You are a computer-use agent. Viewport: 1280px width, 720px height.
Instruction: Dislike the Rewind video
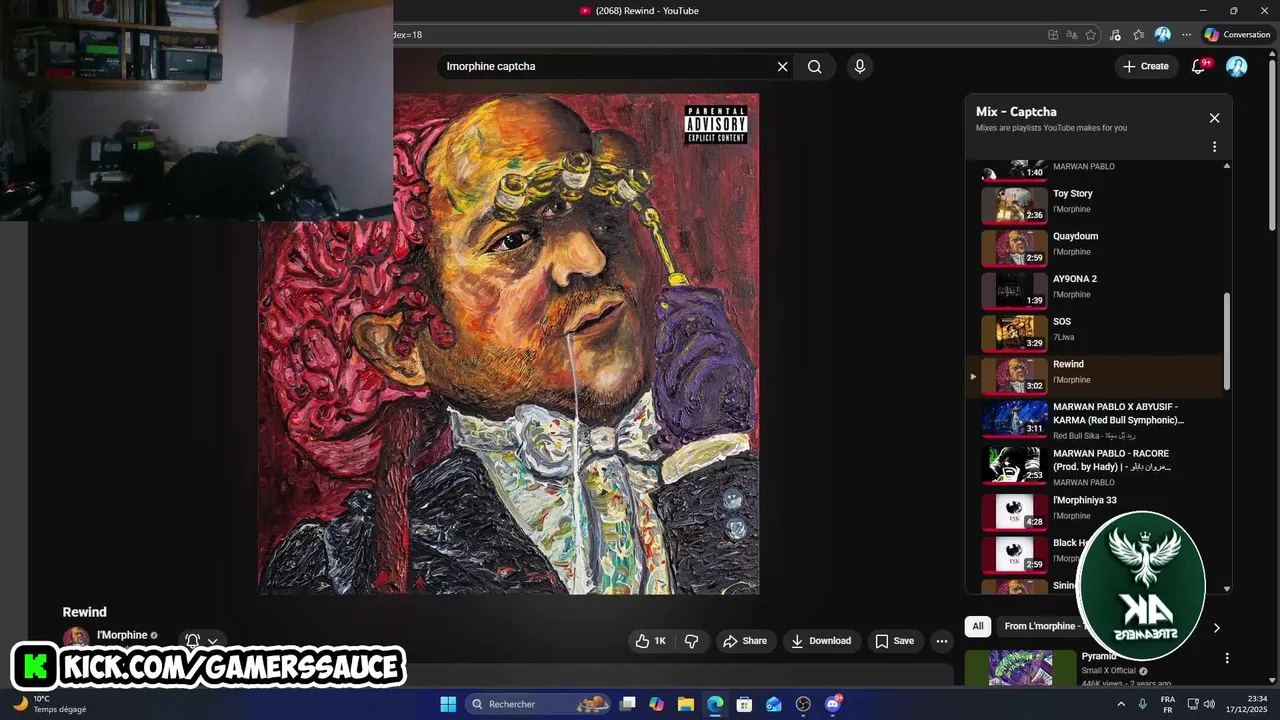[691, 641]
